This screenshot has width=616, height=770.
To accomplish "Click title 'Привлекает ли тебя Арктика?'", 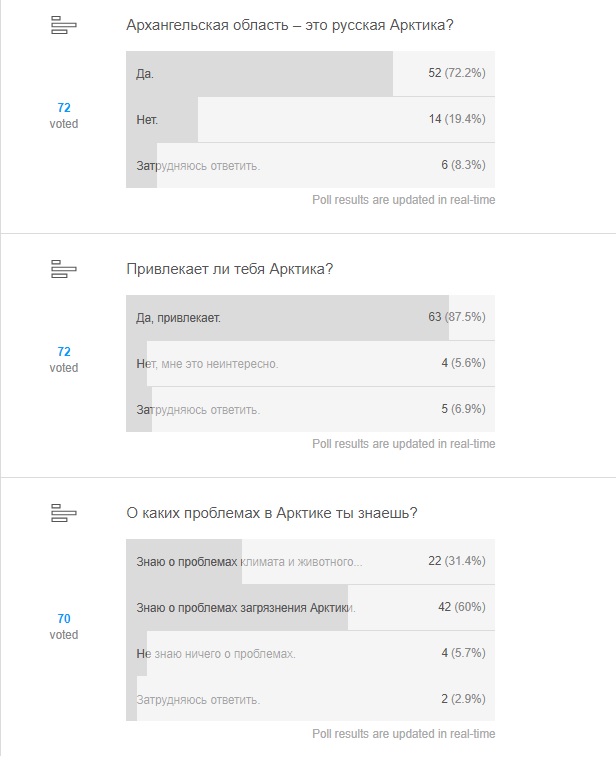I will click(x=230, y=269).
